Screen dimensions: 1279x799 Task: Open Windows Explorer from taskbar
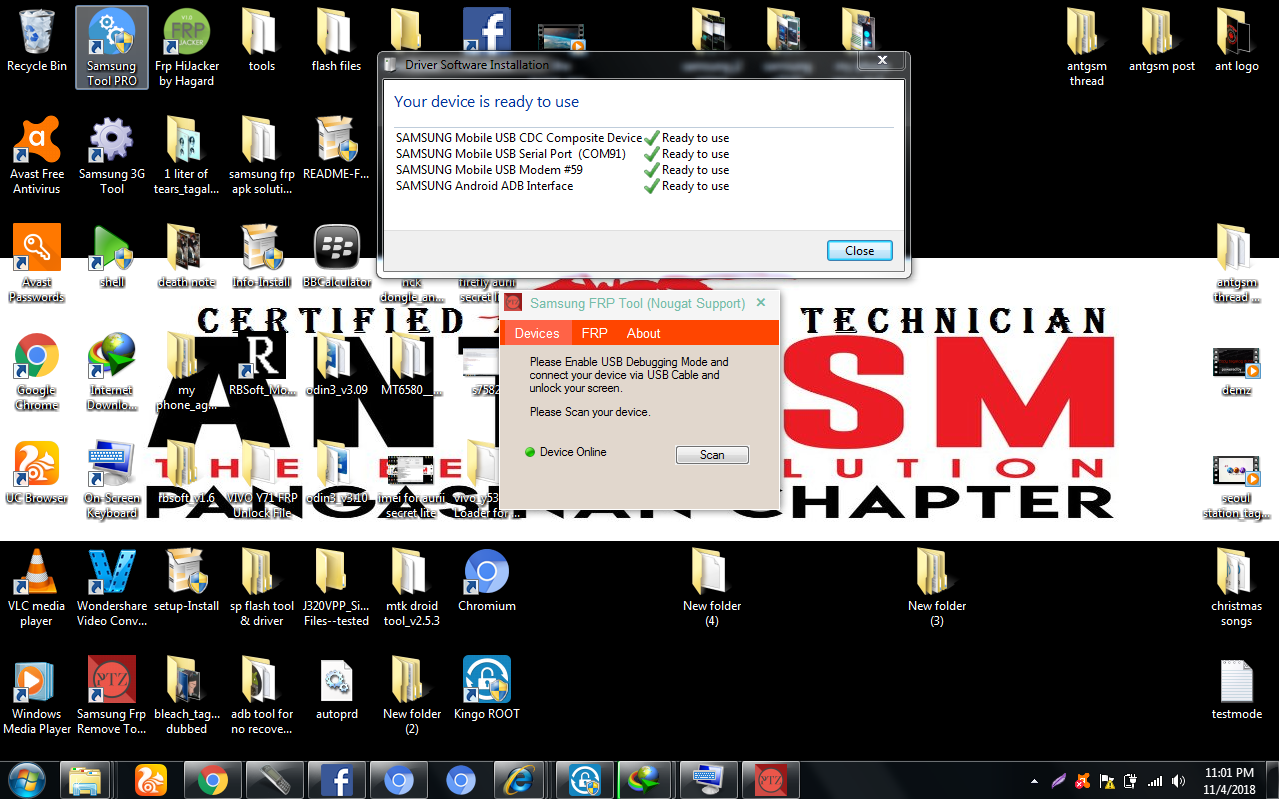coord(85,779)
